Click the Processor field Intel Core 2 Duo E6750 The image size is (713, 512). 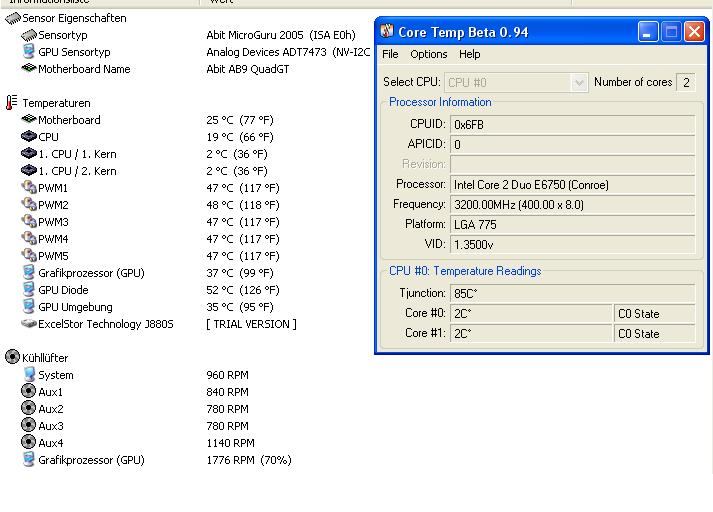572,185
